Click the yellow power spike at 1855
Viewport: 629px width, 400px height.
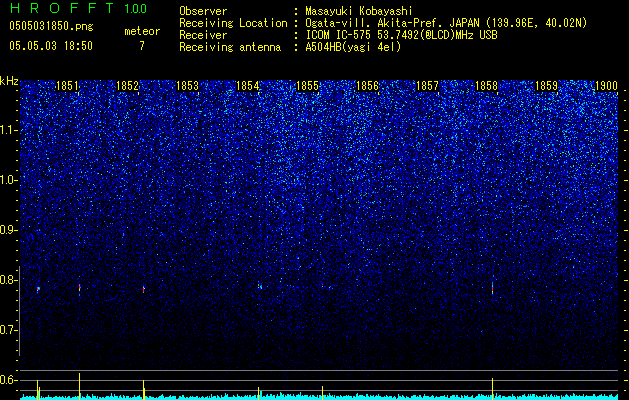click(x=322, y=392)
